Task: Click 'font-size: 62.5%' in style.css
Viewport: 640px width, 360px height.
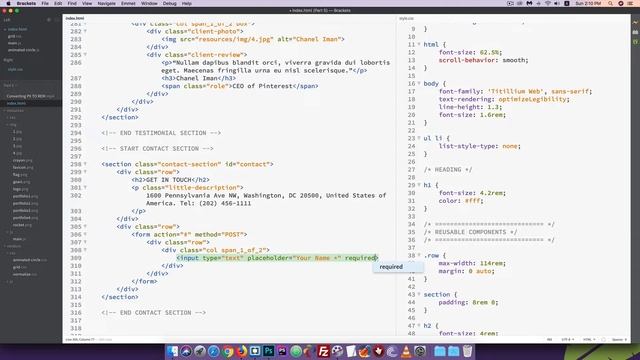Action: coord(470,52)
